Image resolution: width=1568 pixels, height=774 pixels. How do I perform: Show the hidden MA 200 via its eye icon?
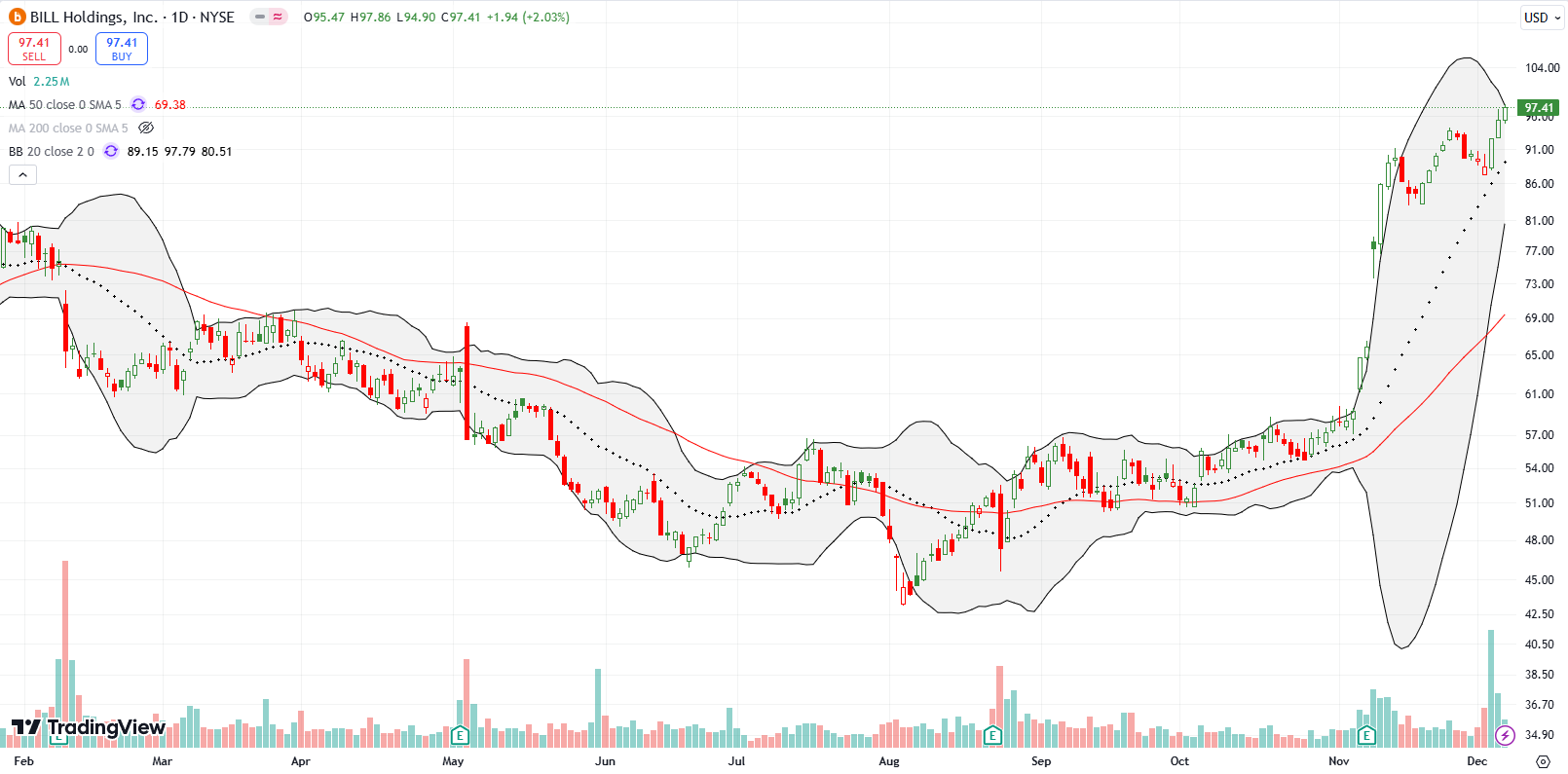146,129
